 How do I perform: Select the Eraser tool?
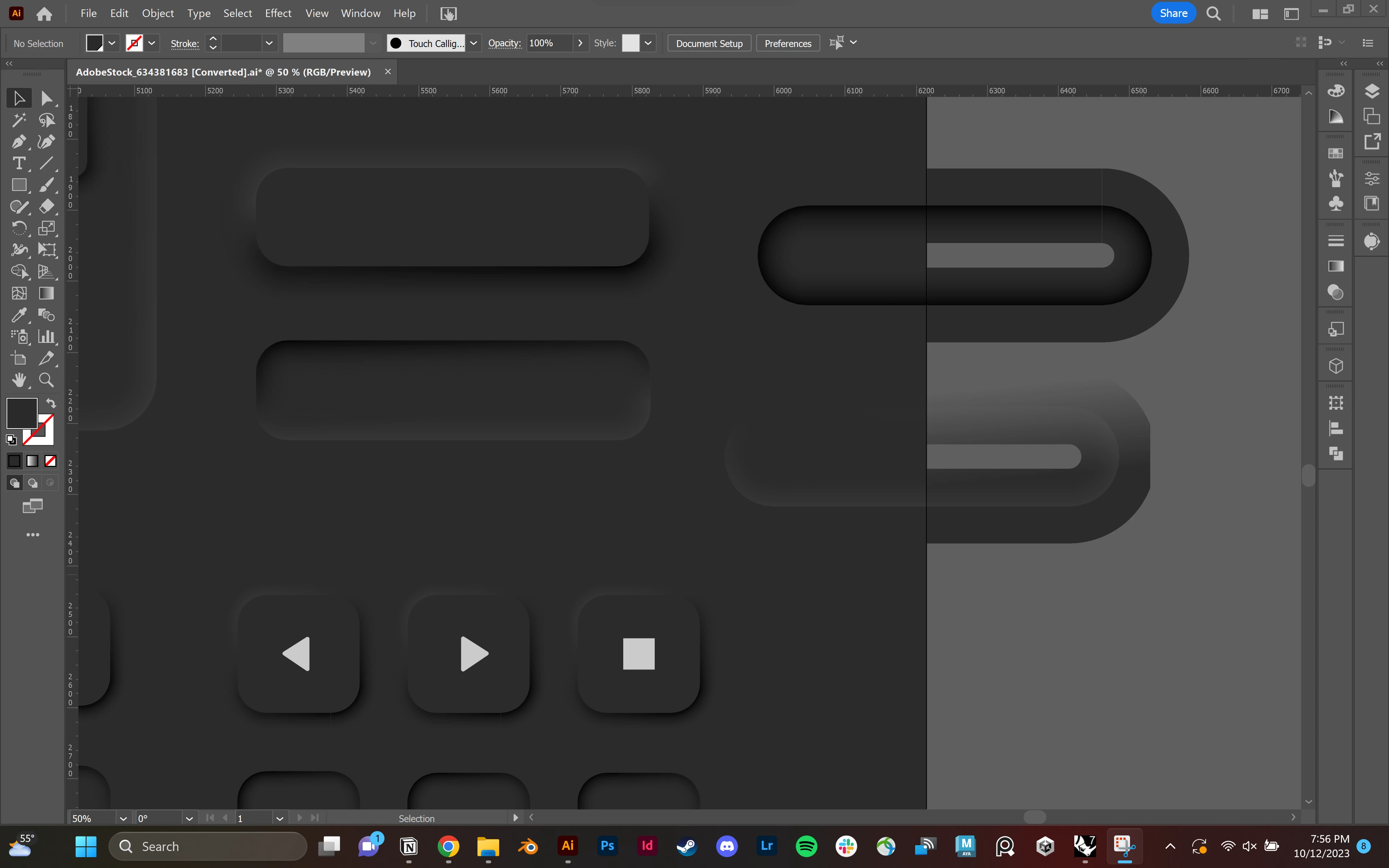point(46,207)
